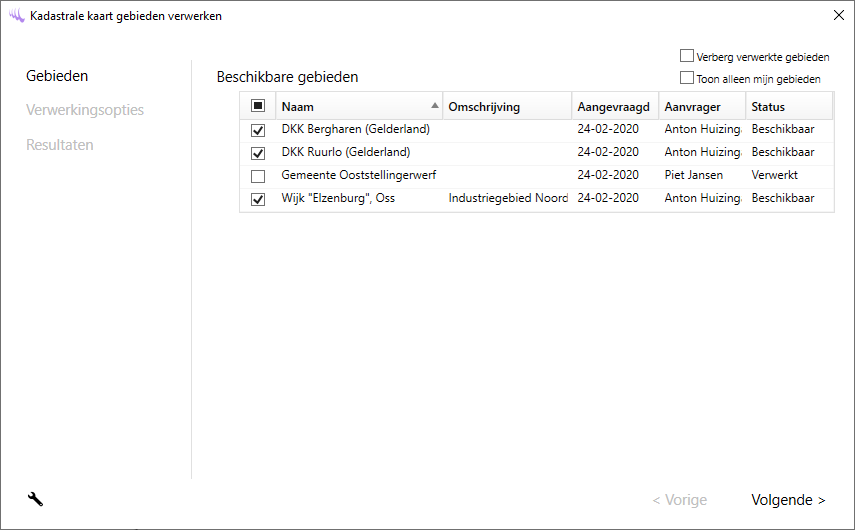Go to the Verwerkingsopties step

point(85,110)
